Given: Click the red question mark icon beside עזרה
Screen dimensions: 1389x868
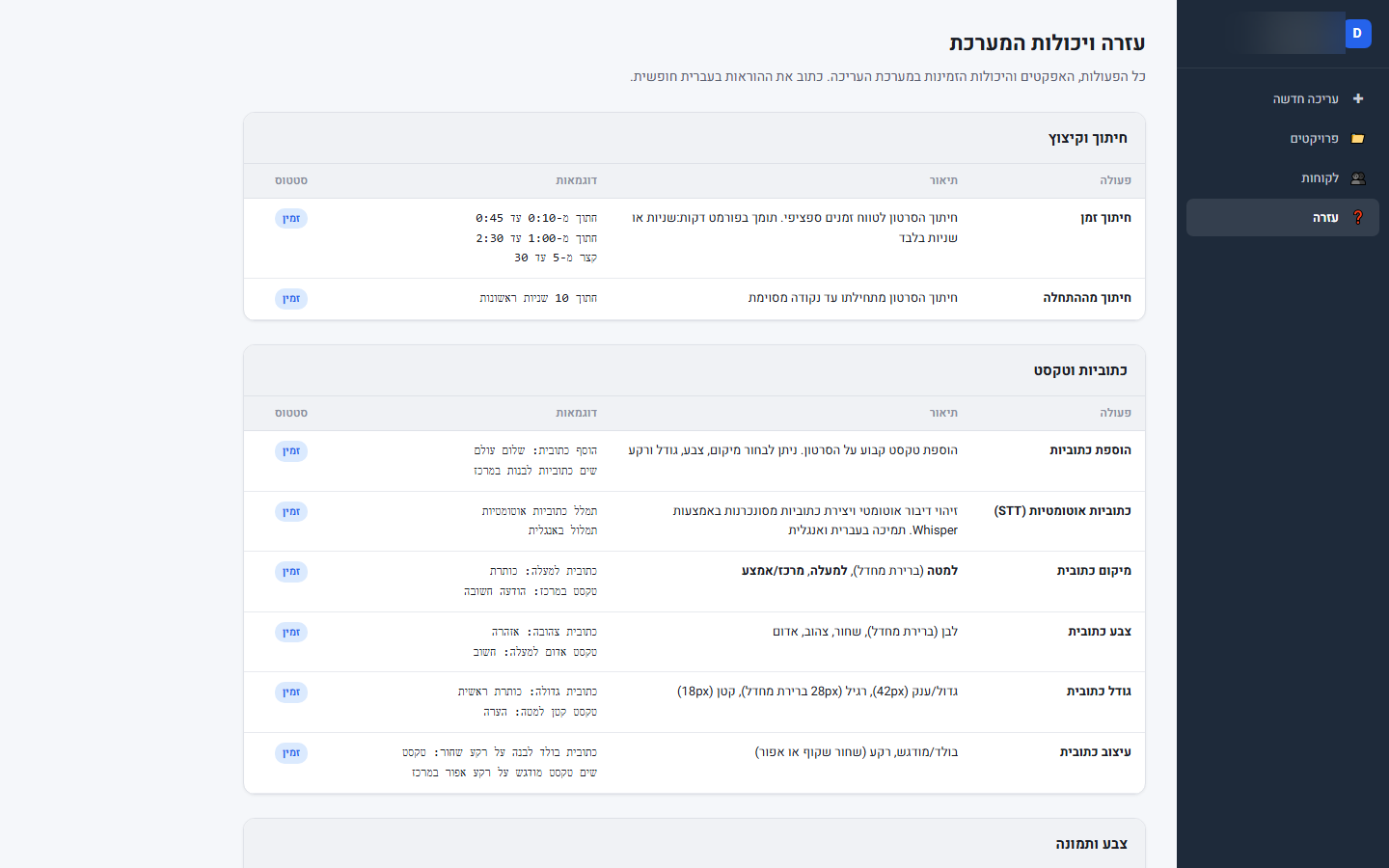Looking at the screenshot, I should point(1358,217).
